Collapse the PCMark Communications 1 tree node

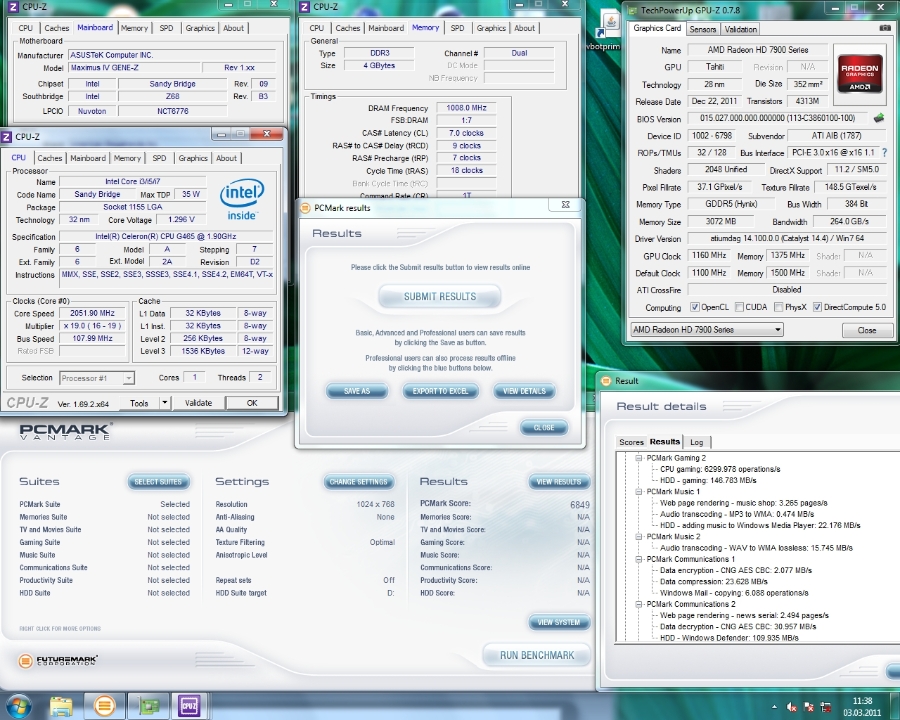638,559
